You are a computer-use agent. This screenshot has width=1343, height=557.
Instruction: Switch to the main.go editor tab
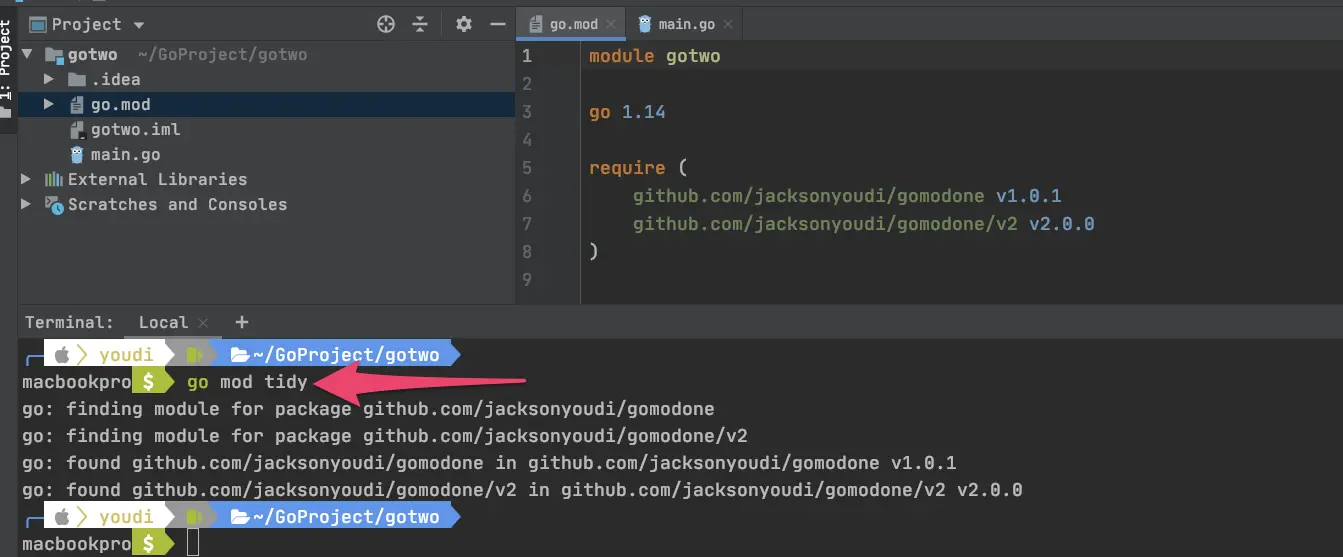[x=686, y=24]
